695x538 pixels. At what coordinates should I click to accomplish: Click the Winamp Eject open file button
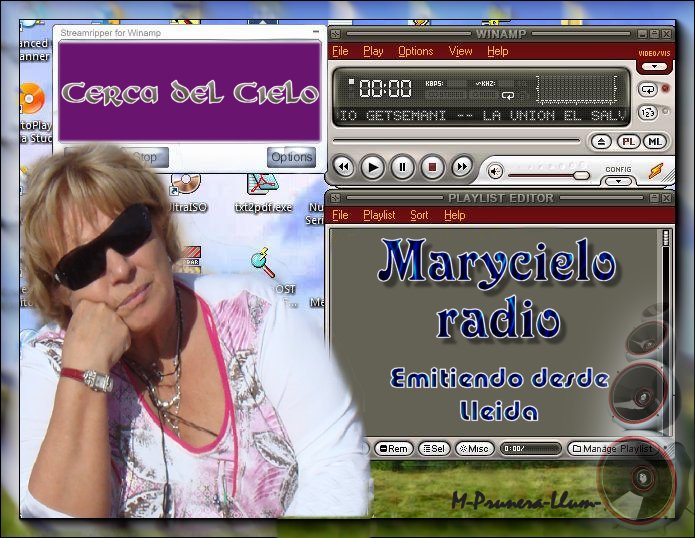[601, 142]
